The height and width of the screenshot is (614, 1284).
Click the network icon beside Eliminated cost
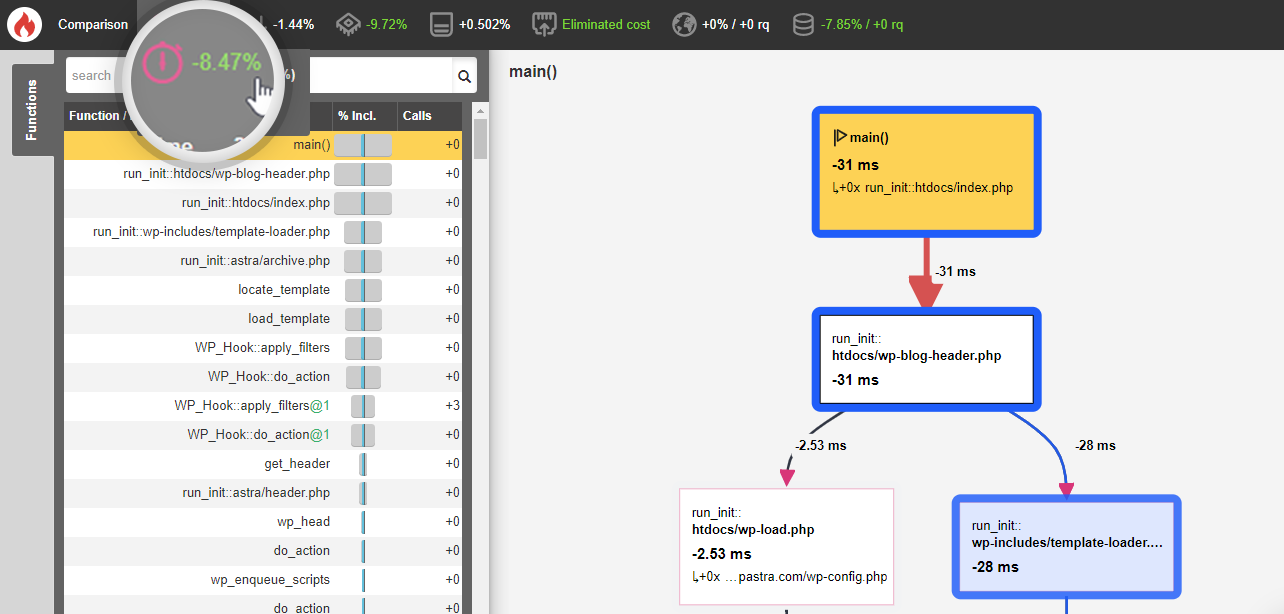[x=544, y=24]
